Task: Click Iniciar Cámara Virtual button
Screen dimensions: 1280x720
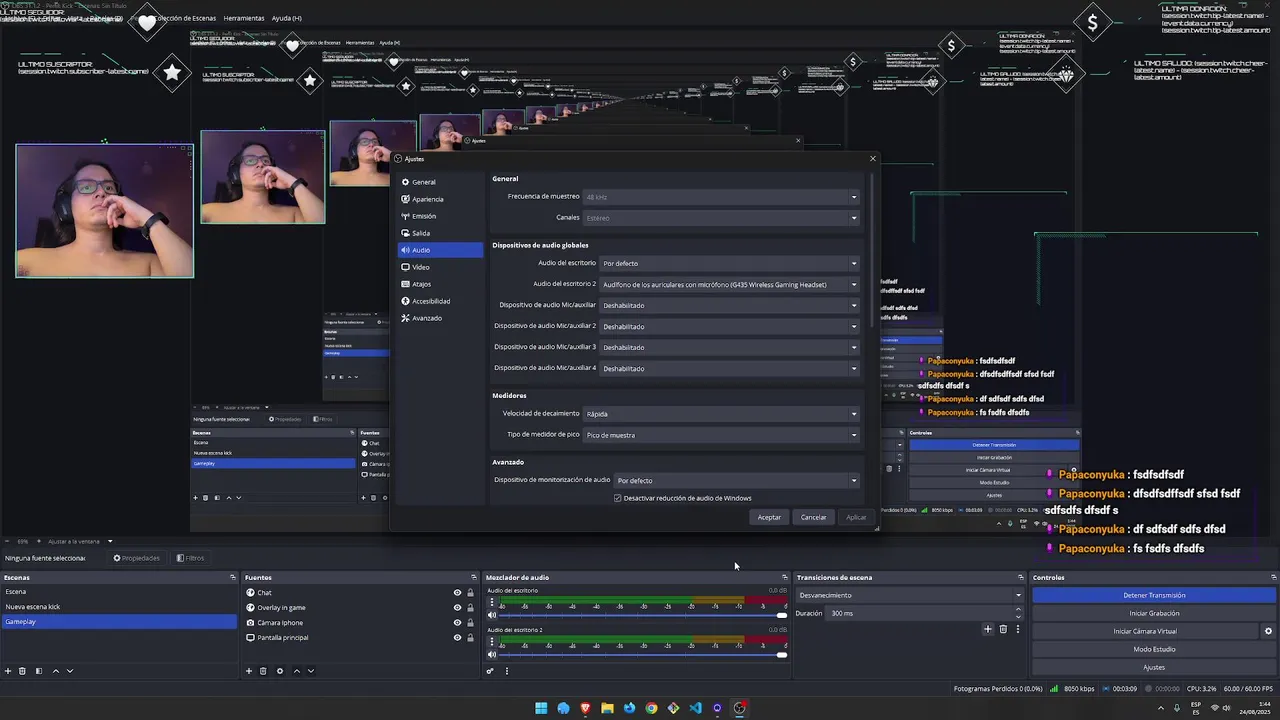Action: click(x=1145, y=631)
